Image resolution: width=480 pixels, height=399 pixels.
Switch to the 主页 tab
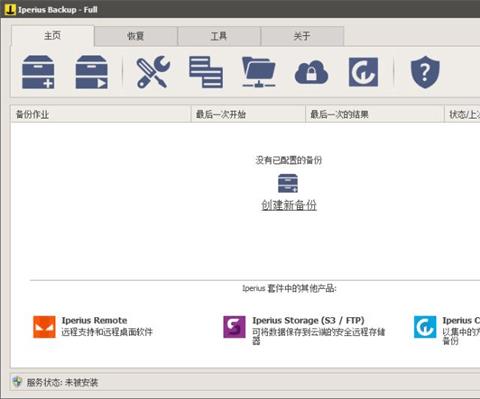pos(53,36)
